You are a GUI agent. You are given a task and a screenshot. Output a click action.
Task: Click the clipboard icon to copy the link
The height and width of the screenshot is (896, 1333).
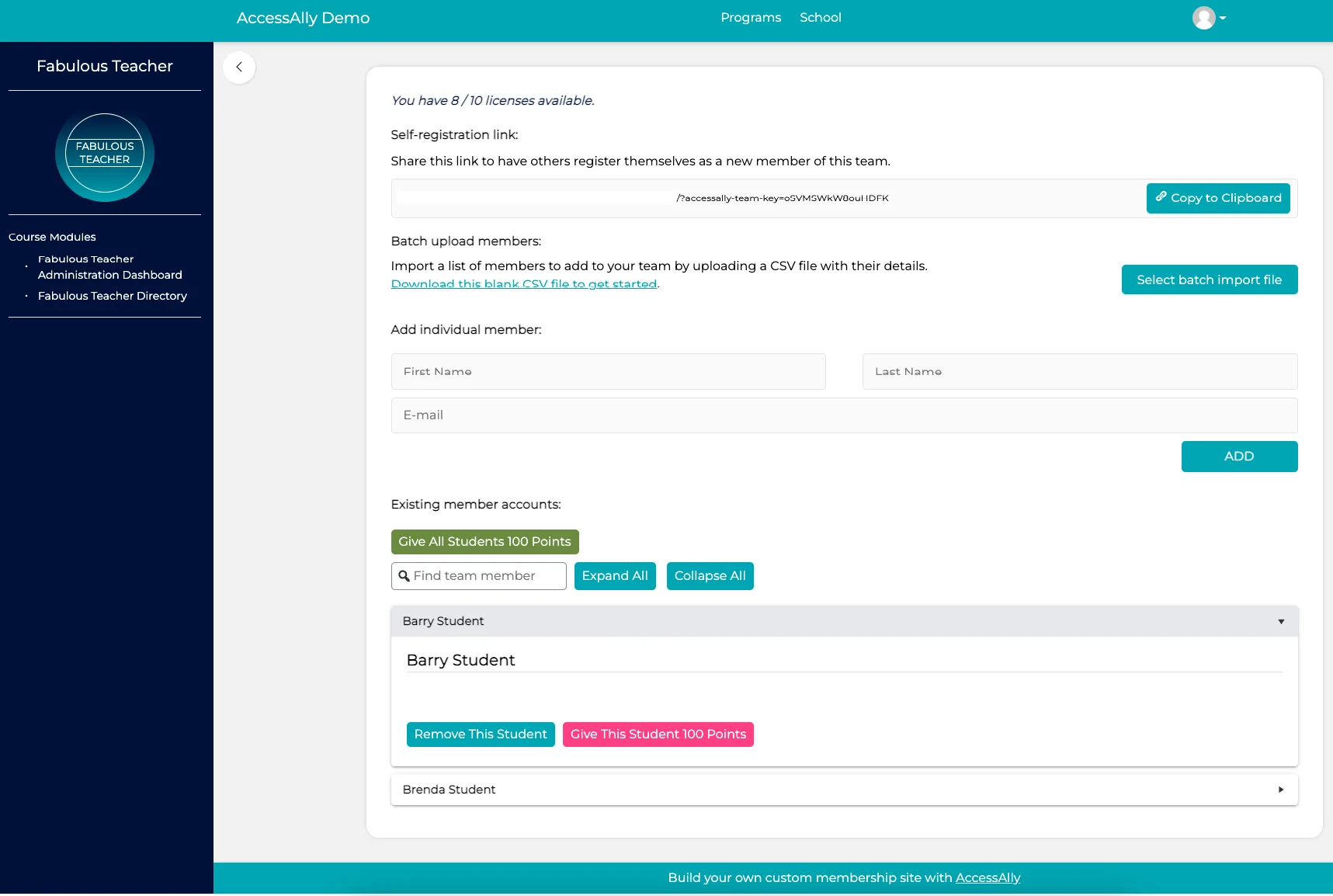pos(1161,197)
